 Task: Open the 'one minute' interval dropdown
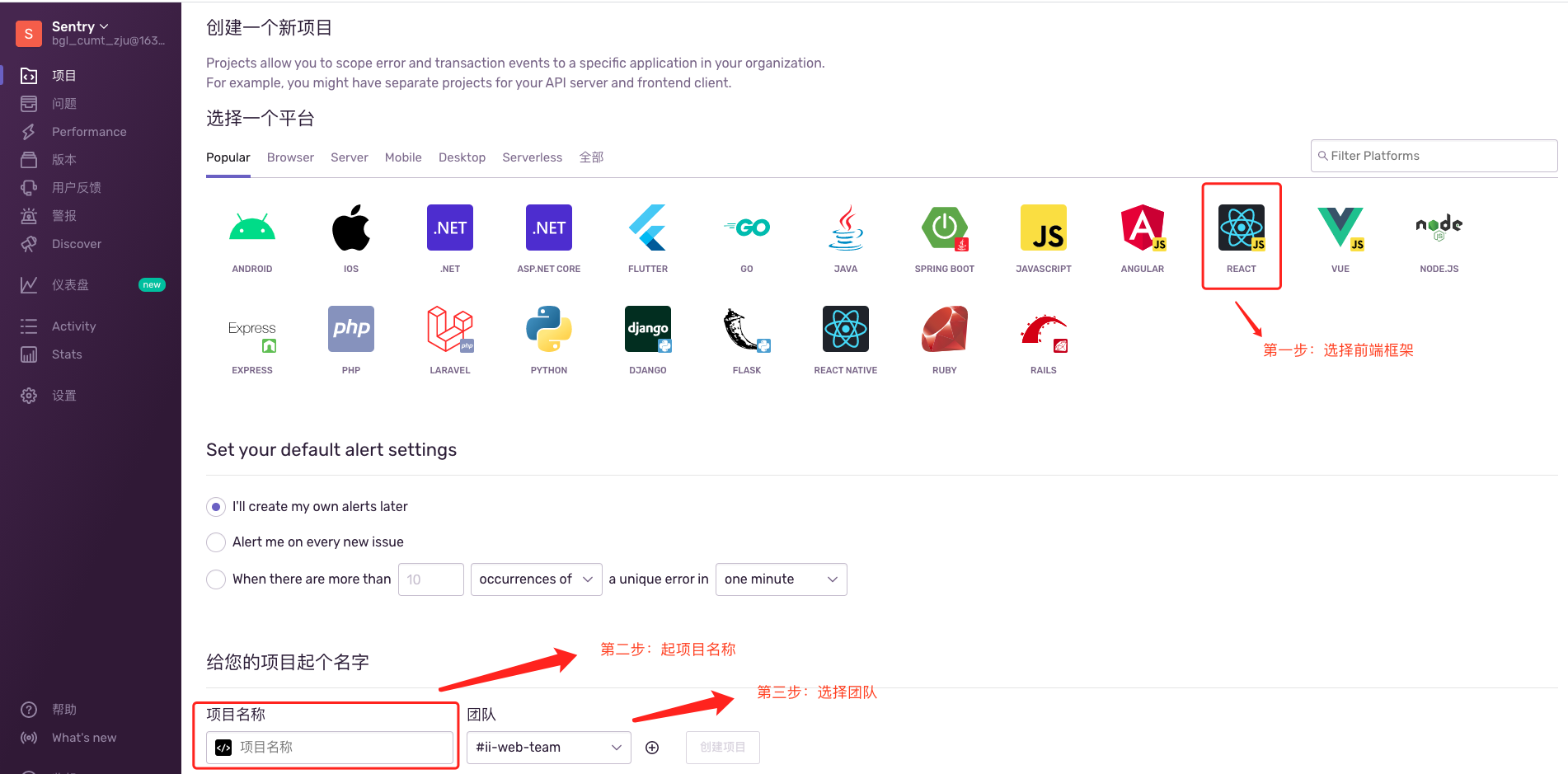(x=782, y=579)
